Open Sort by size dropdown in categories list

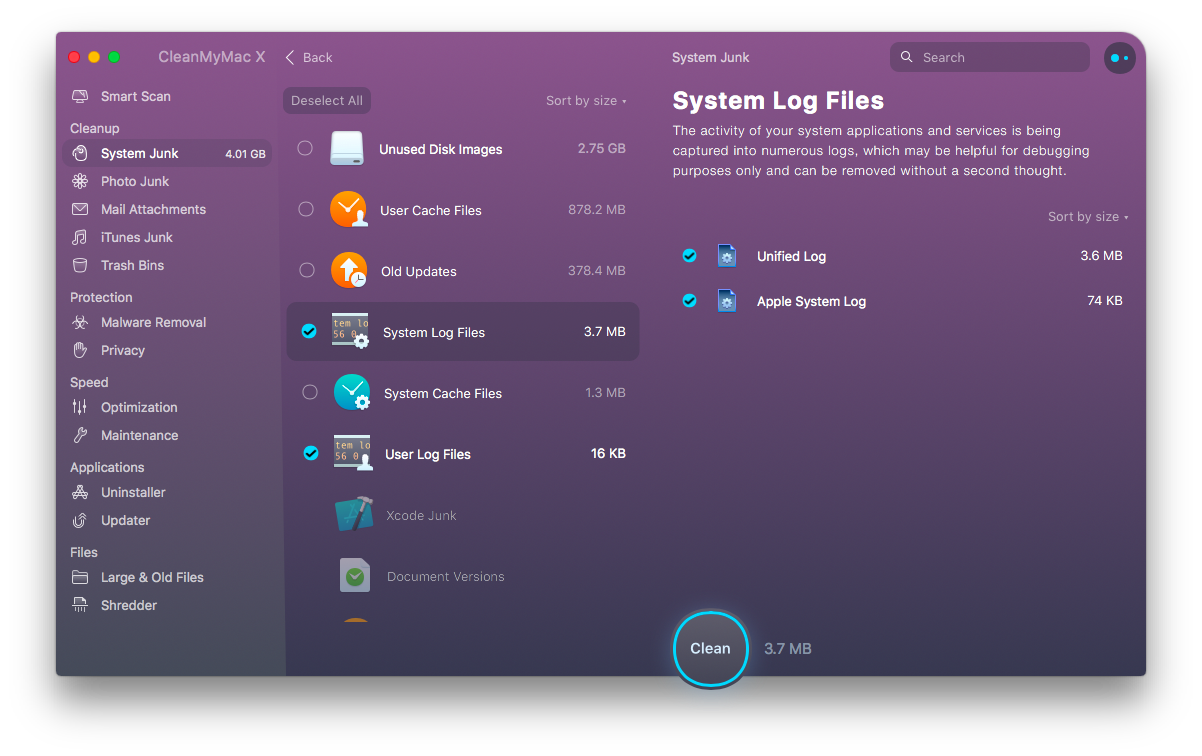tap(586, 101)
